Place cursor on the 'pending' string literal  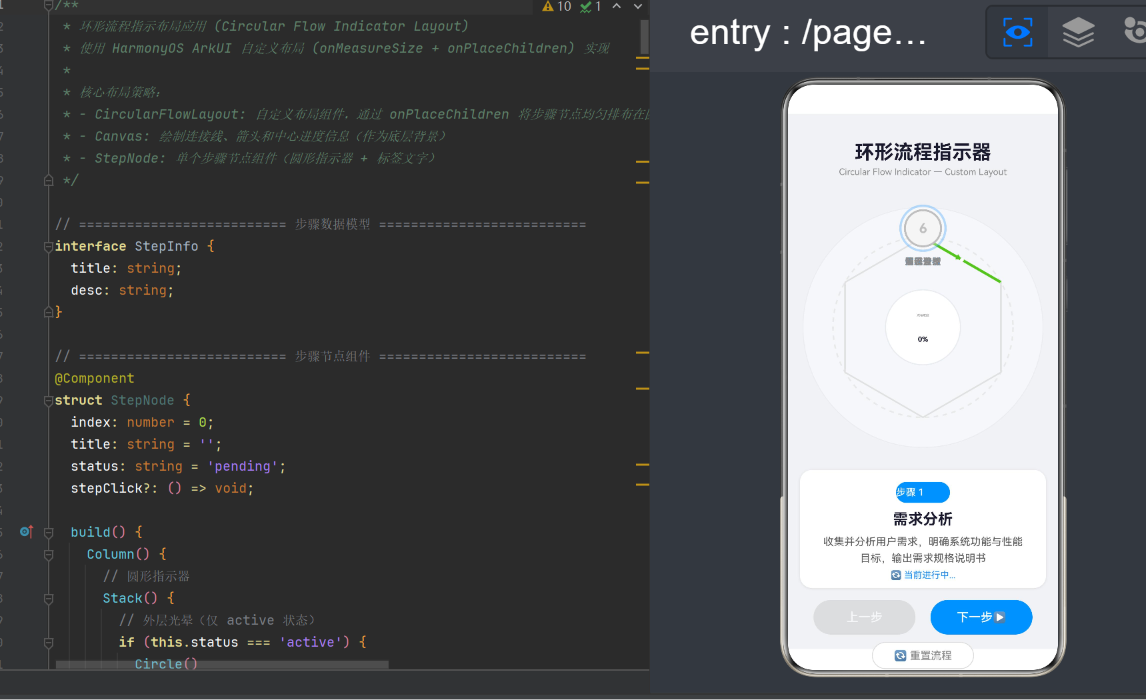coord(242,466)
